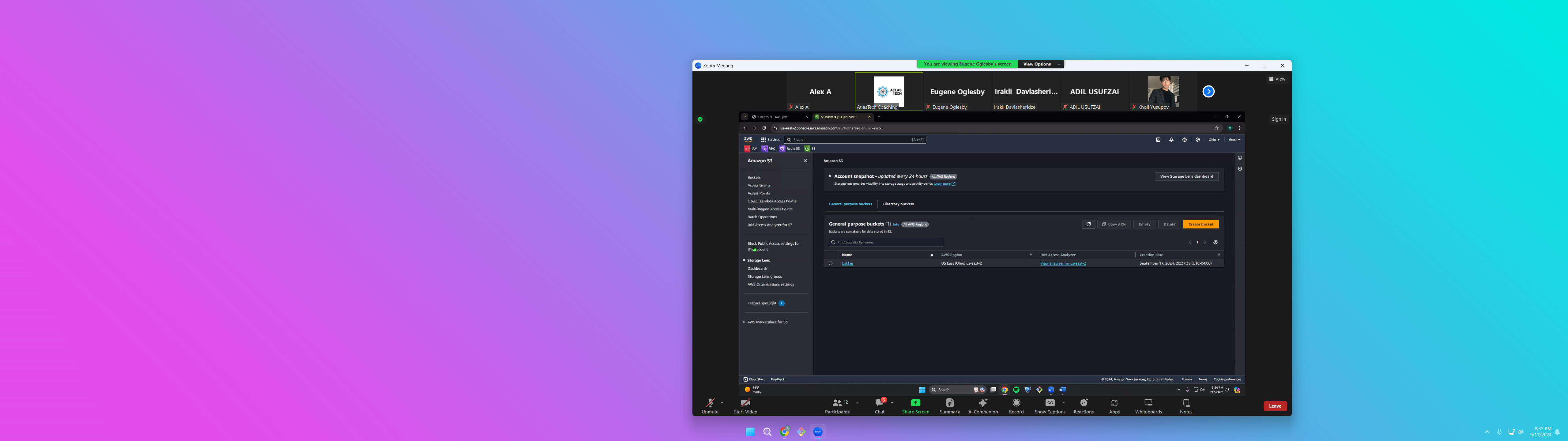This screenshot has height=441, width=1568.
Task: Open the meeting Notes icon
Action: point(1186,403)
